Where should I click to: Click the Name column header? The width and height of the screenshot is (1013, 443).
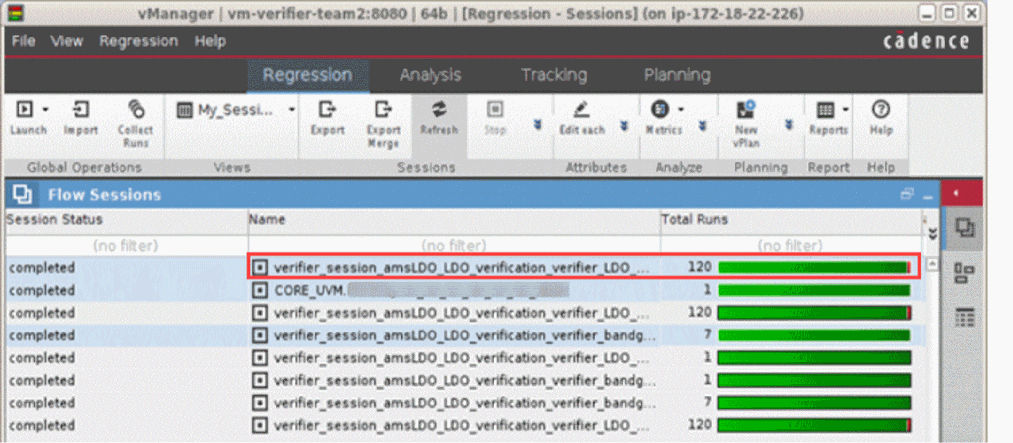pos(454,220)
